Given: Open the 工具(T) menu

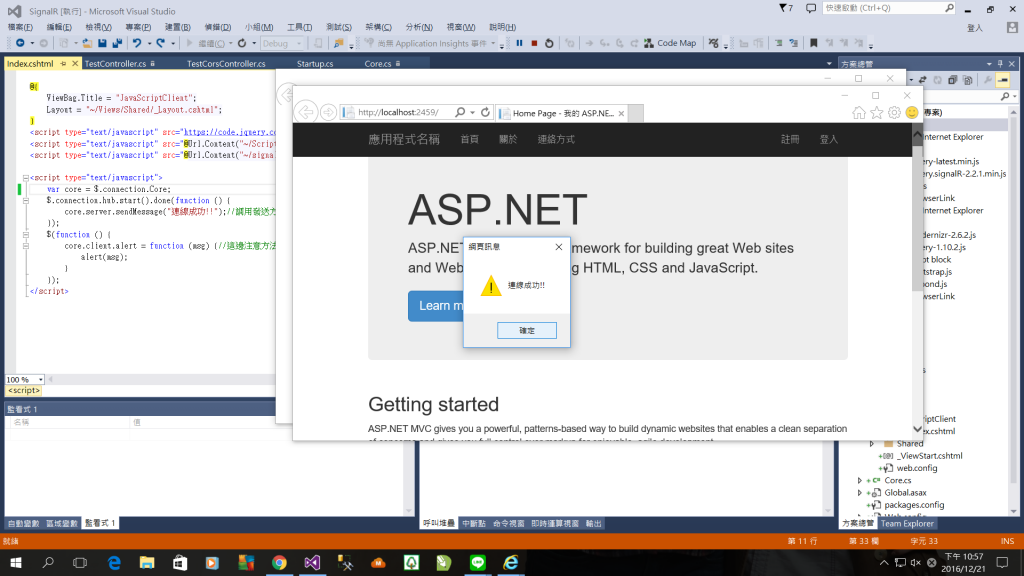Looking at the screenshot, I should (299, 27).
